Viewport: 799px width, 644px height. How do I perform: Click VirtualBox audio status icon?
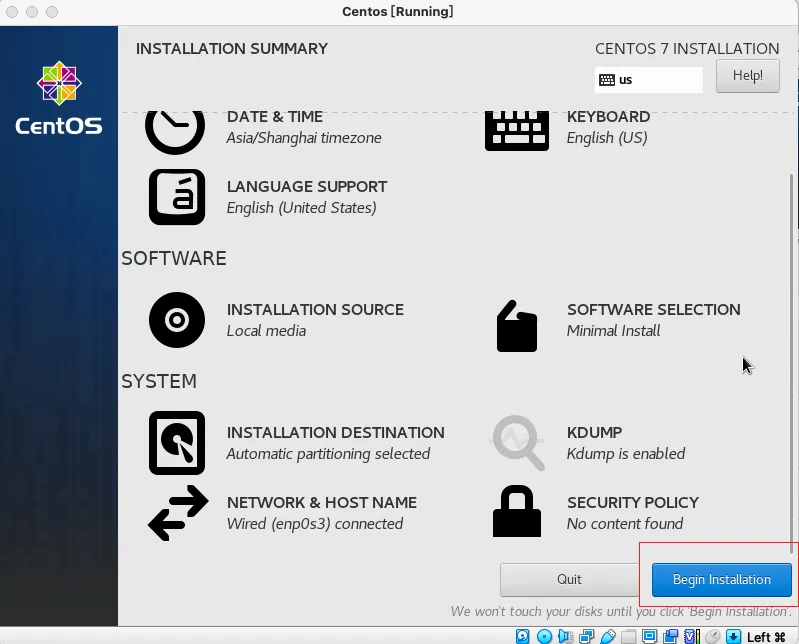[565, 636]
